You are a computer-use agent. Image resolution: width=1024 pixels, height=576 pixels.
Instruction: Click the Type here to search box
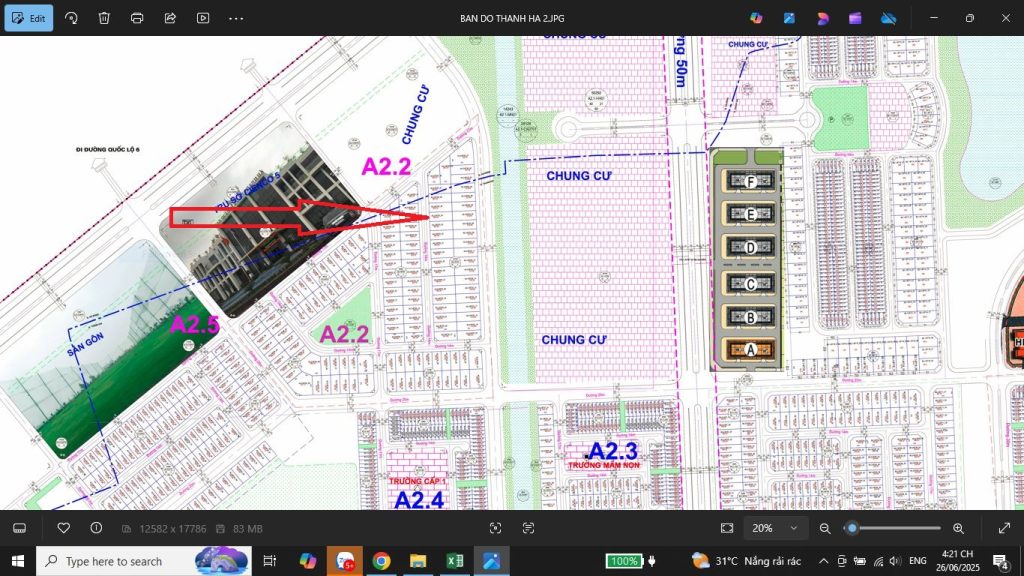pyautogui.click(x=144, y=561)
